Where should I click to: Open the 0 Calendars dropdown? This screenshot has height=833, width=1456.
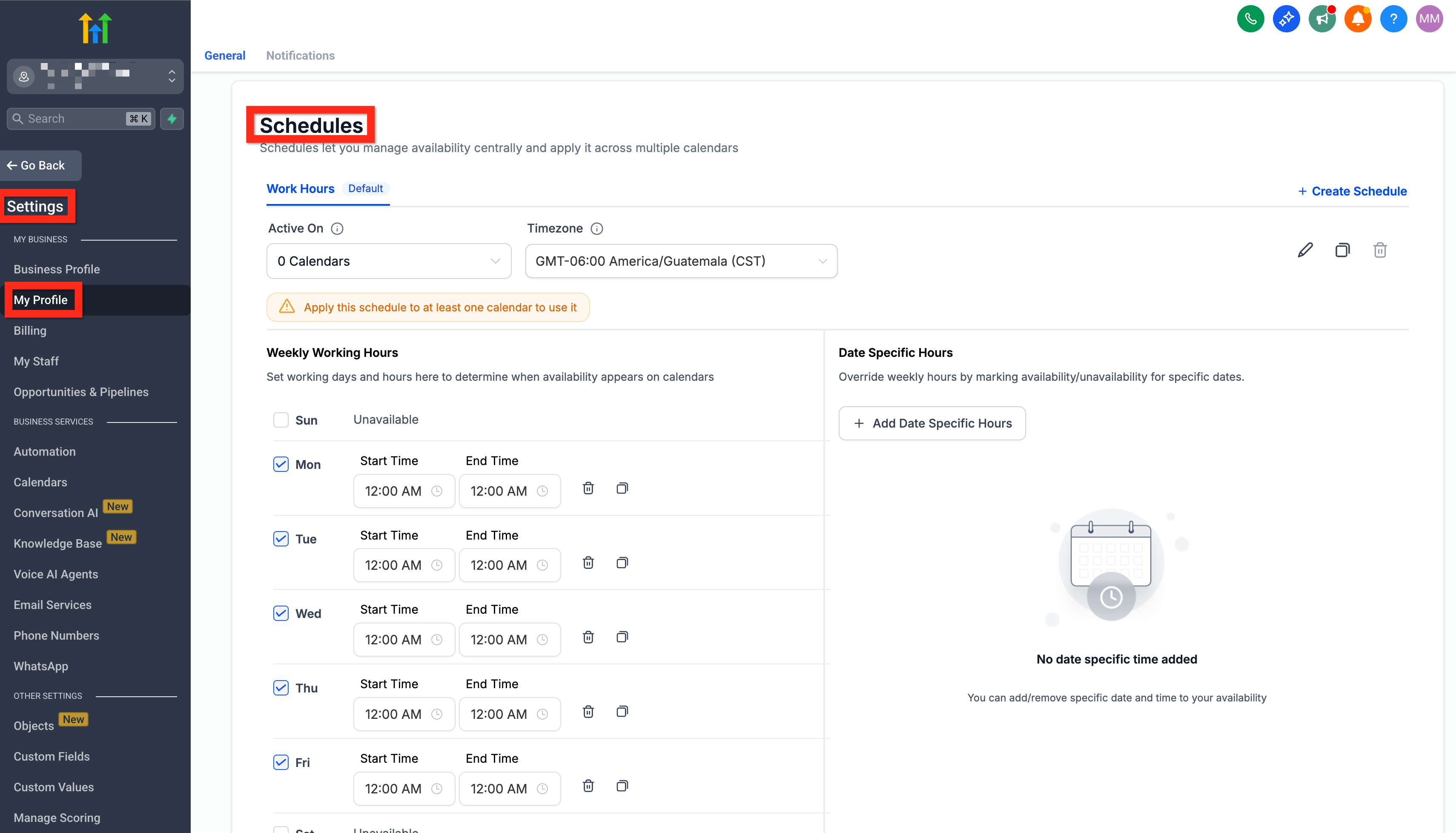388,261
